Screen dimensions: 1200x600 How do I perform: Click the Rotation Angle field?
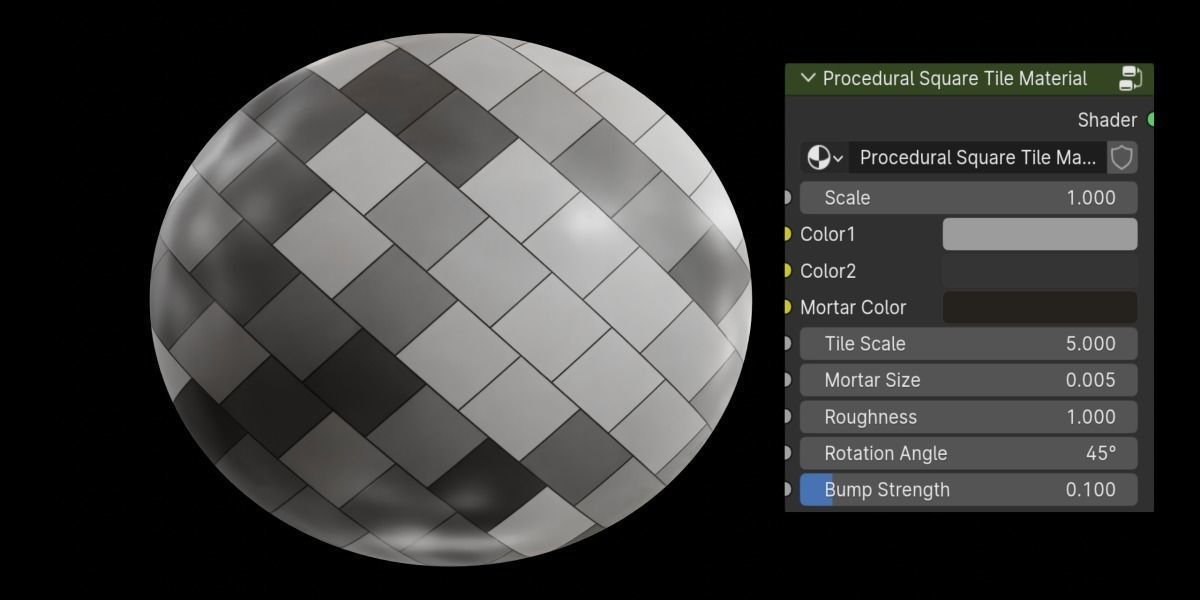point(969,453)
